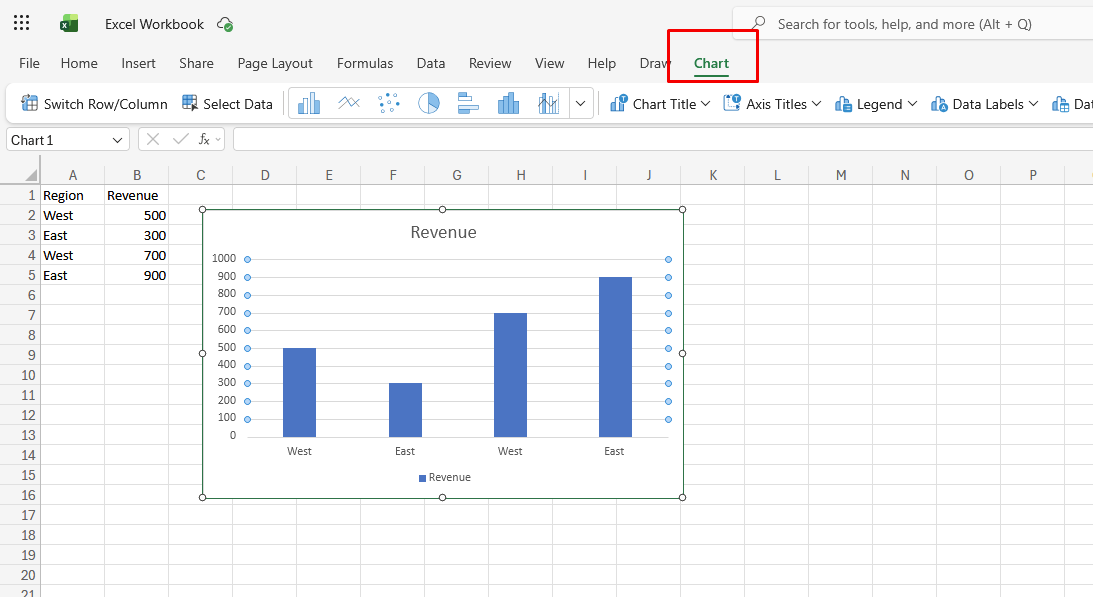This screenshot has width=1093, height=597.
Task: Open the Page Layout tab
Action: 275,63
